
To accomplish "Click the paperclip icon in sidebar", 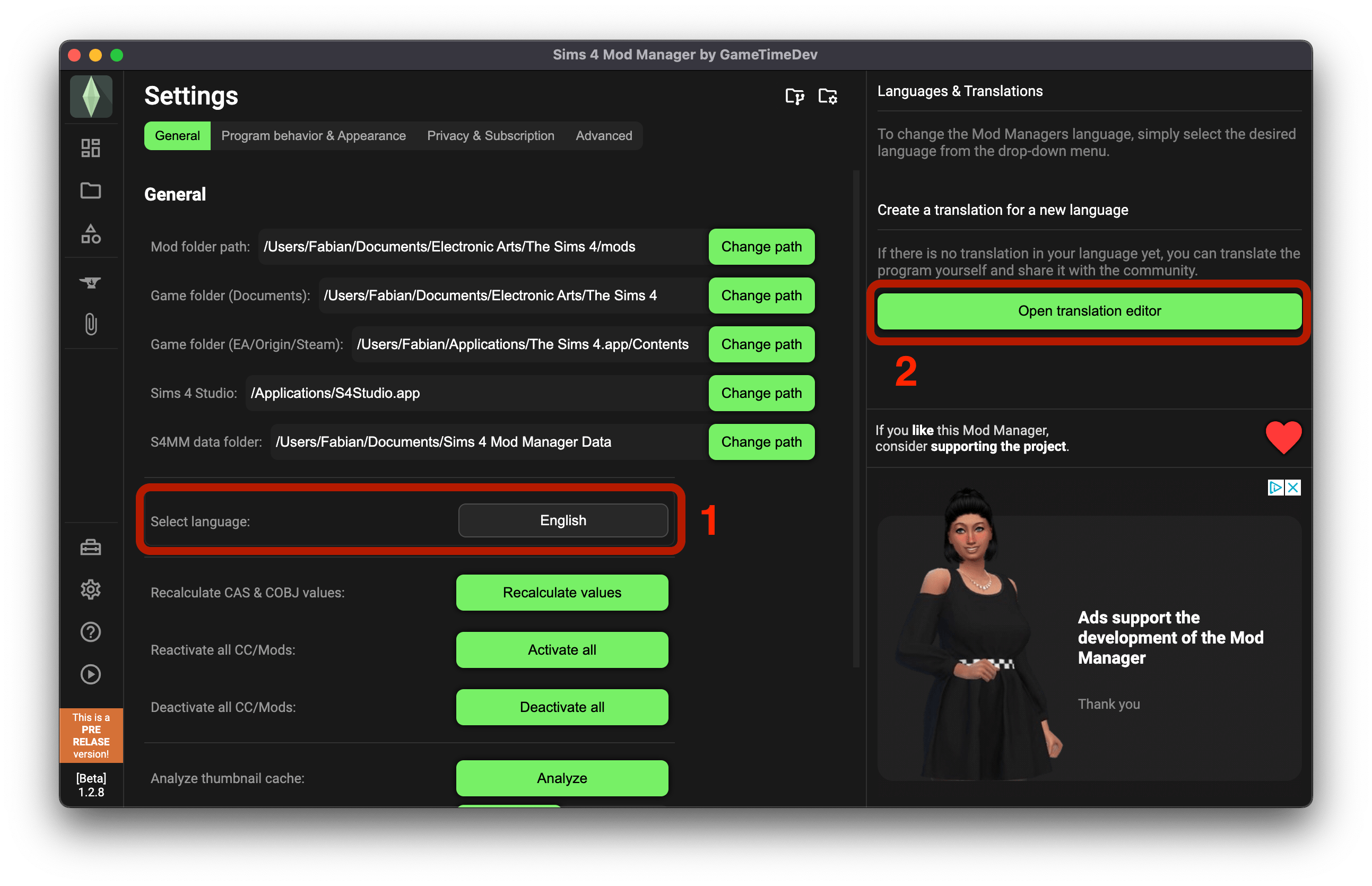I will 90,324.
